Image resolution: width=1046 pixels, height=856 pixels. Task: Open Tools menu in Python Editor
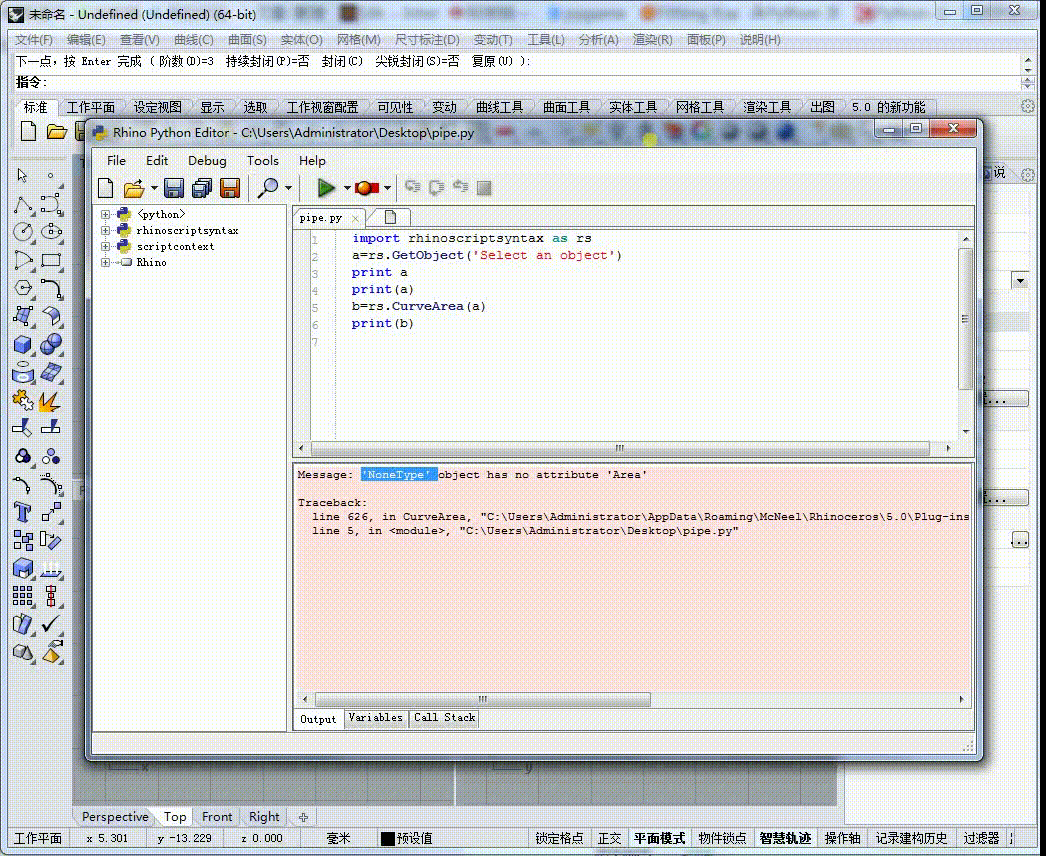tap(263, 161)
